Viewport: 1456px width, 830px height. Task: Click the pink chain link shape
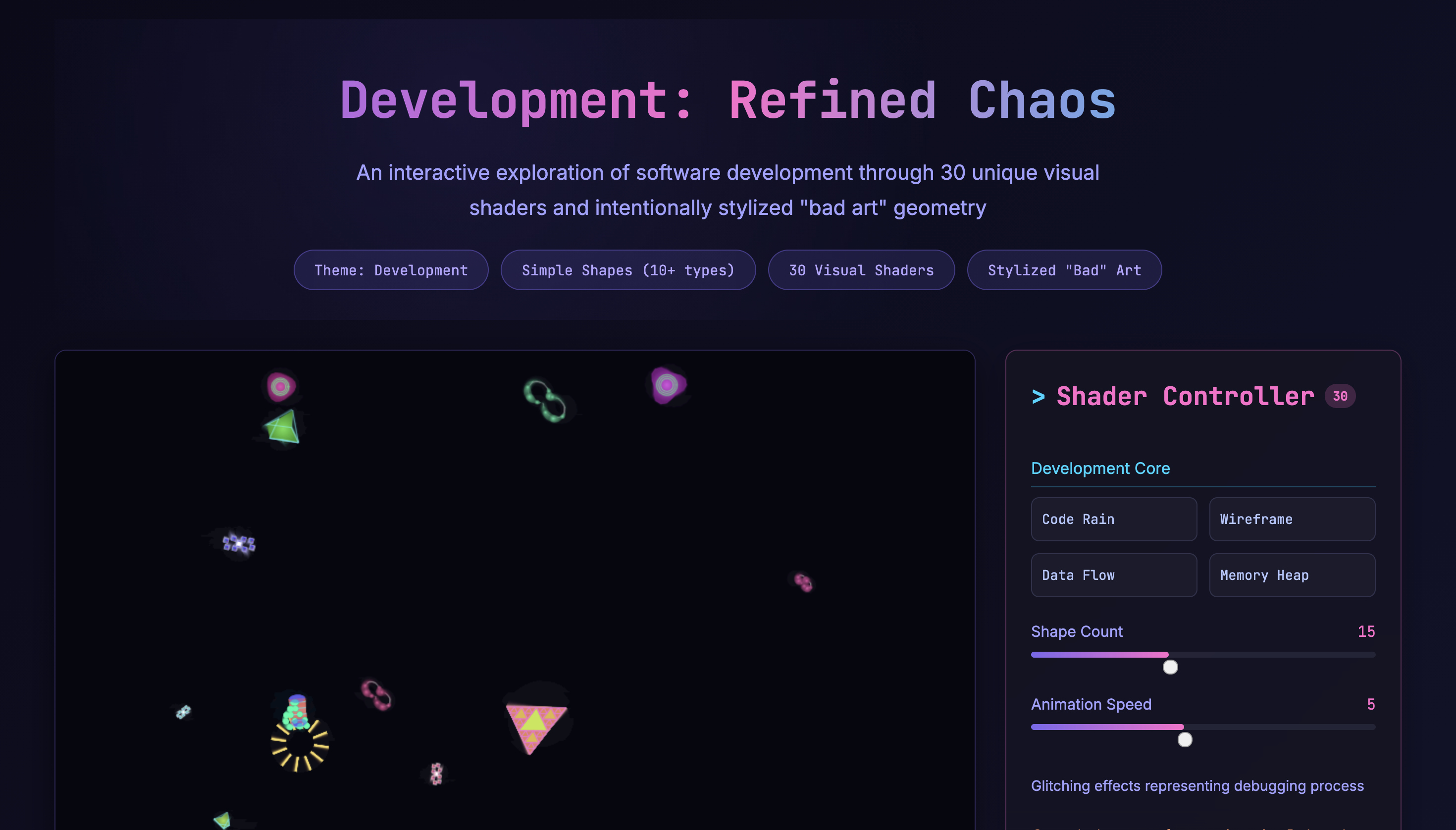coord(376,695)
